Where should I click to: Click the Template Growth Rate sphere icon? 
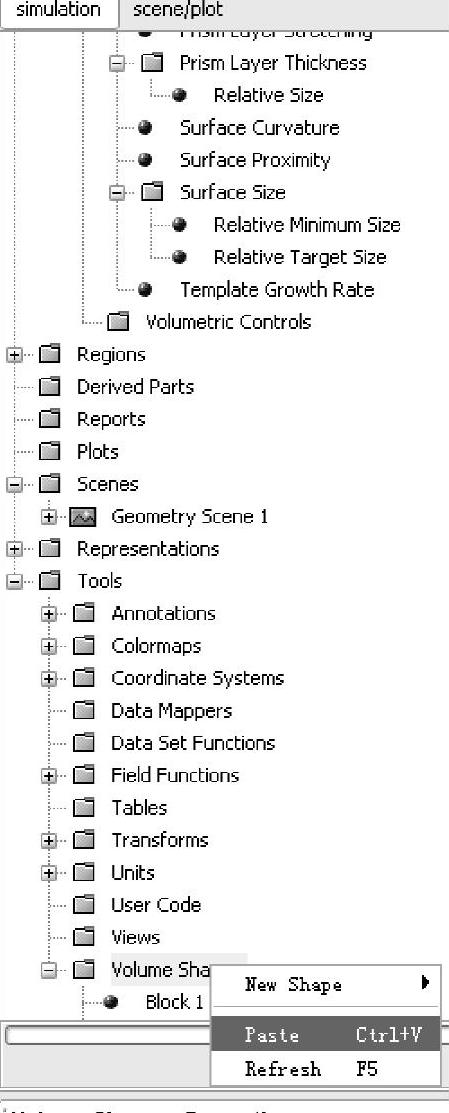click(x=145, y=290)
